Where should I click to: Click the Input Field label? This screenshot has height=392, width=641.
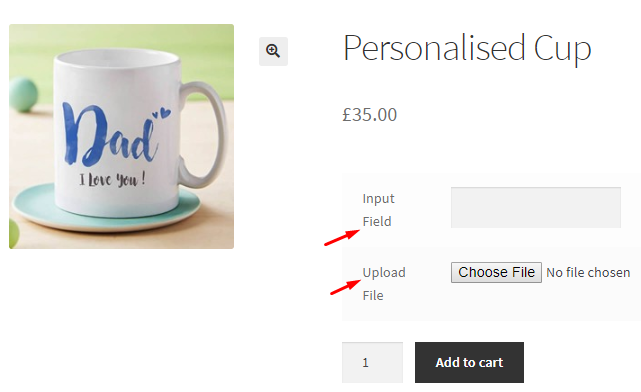point(378,210)
